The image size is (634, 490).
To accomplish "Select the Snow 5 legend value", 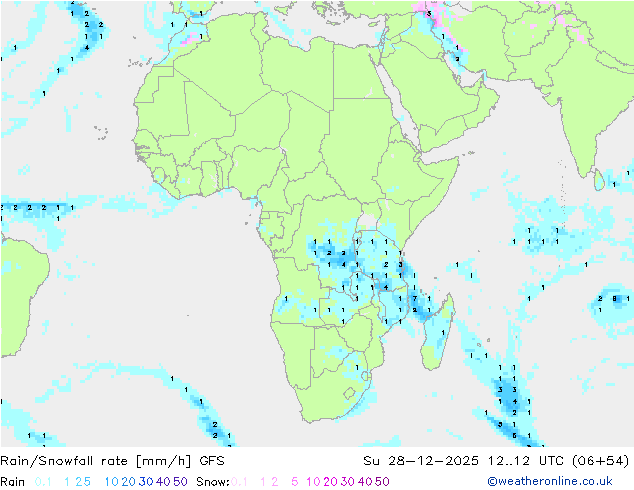I will coord(295,482).
